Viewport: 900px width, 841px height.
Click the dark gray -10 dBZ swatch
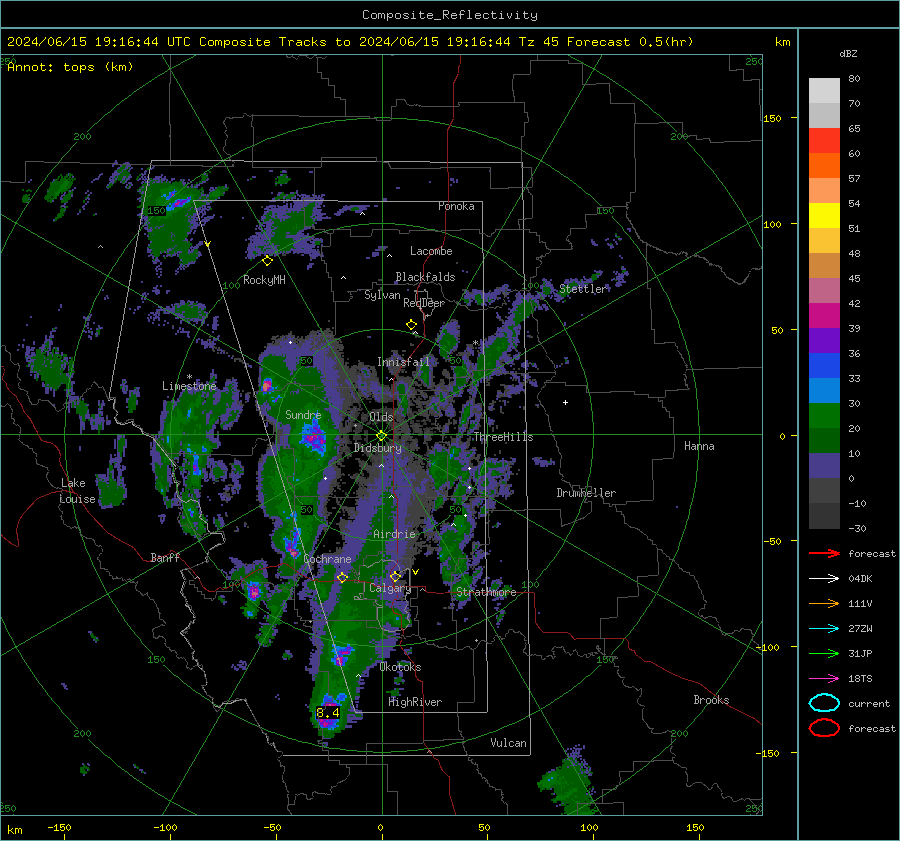[824, 516]
